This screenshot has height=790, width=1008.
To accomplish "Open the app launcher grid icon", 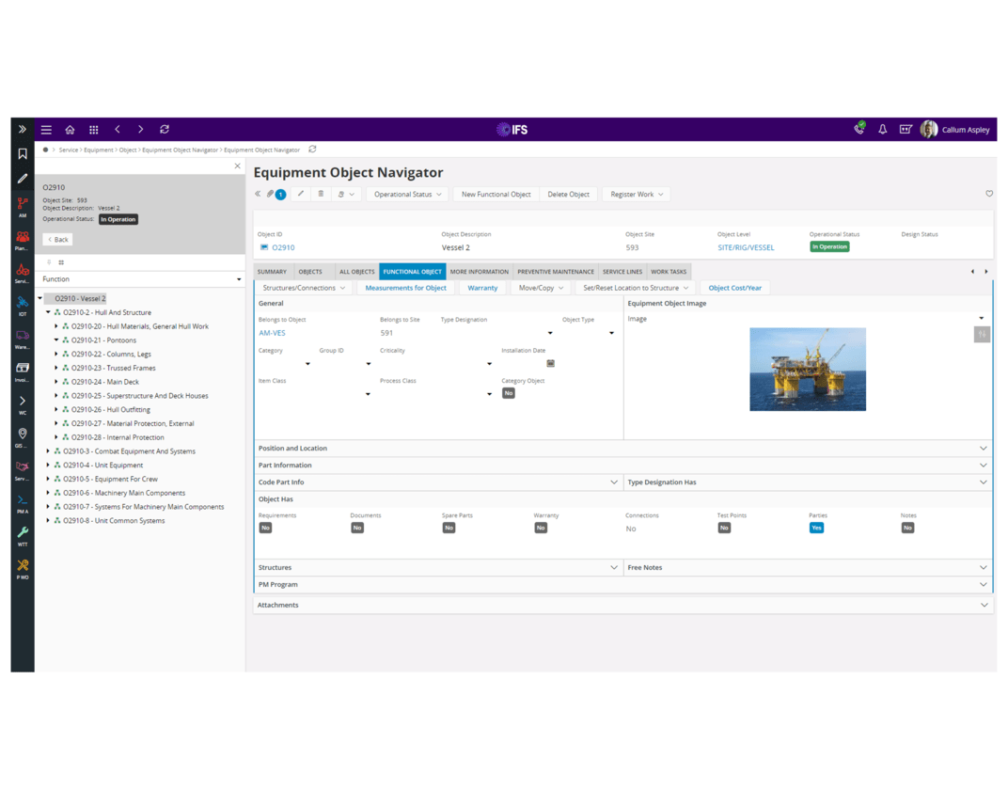I will 94,129.
